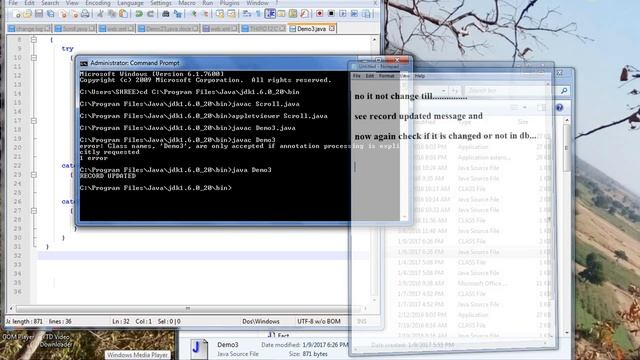This screenshot has height=360, width=640.
Task: Click the red Record Macro icon
Action: tap(320, 14)
